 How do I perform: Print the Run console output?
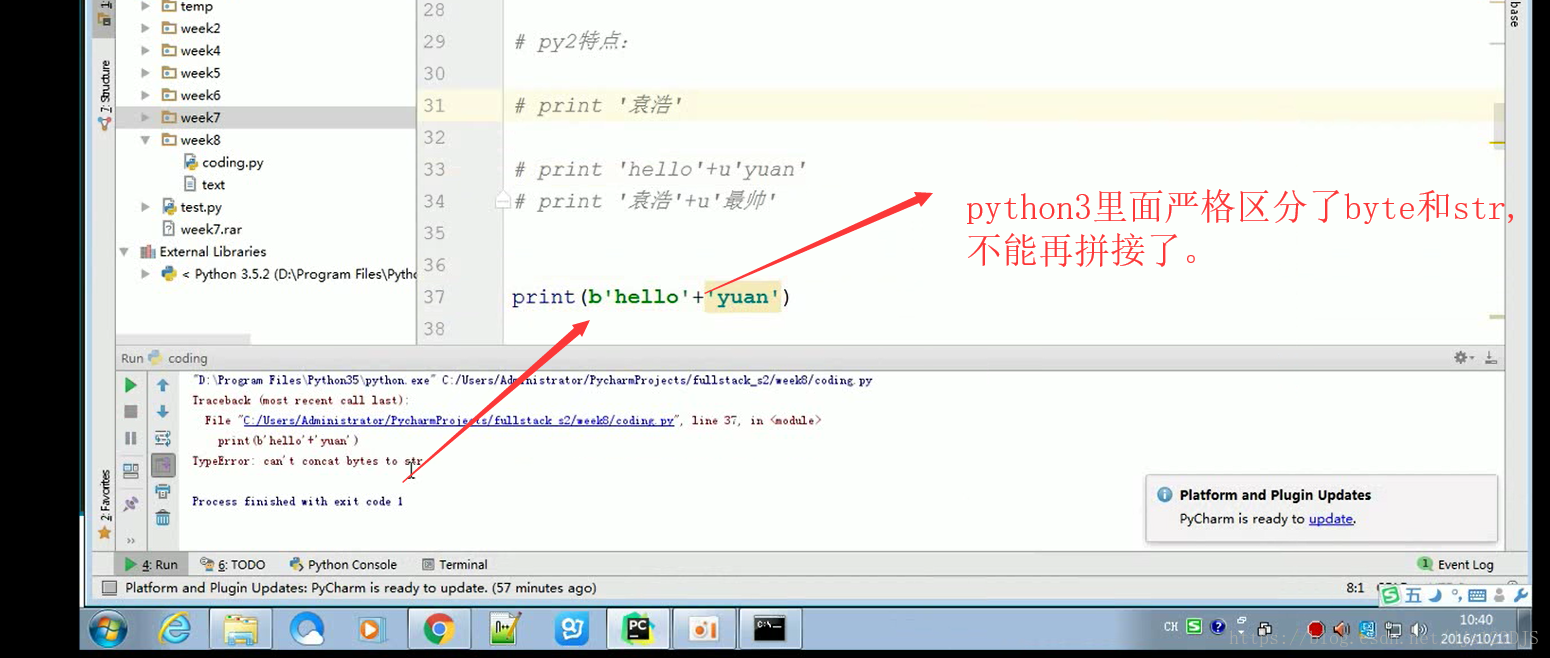163,491
